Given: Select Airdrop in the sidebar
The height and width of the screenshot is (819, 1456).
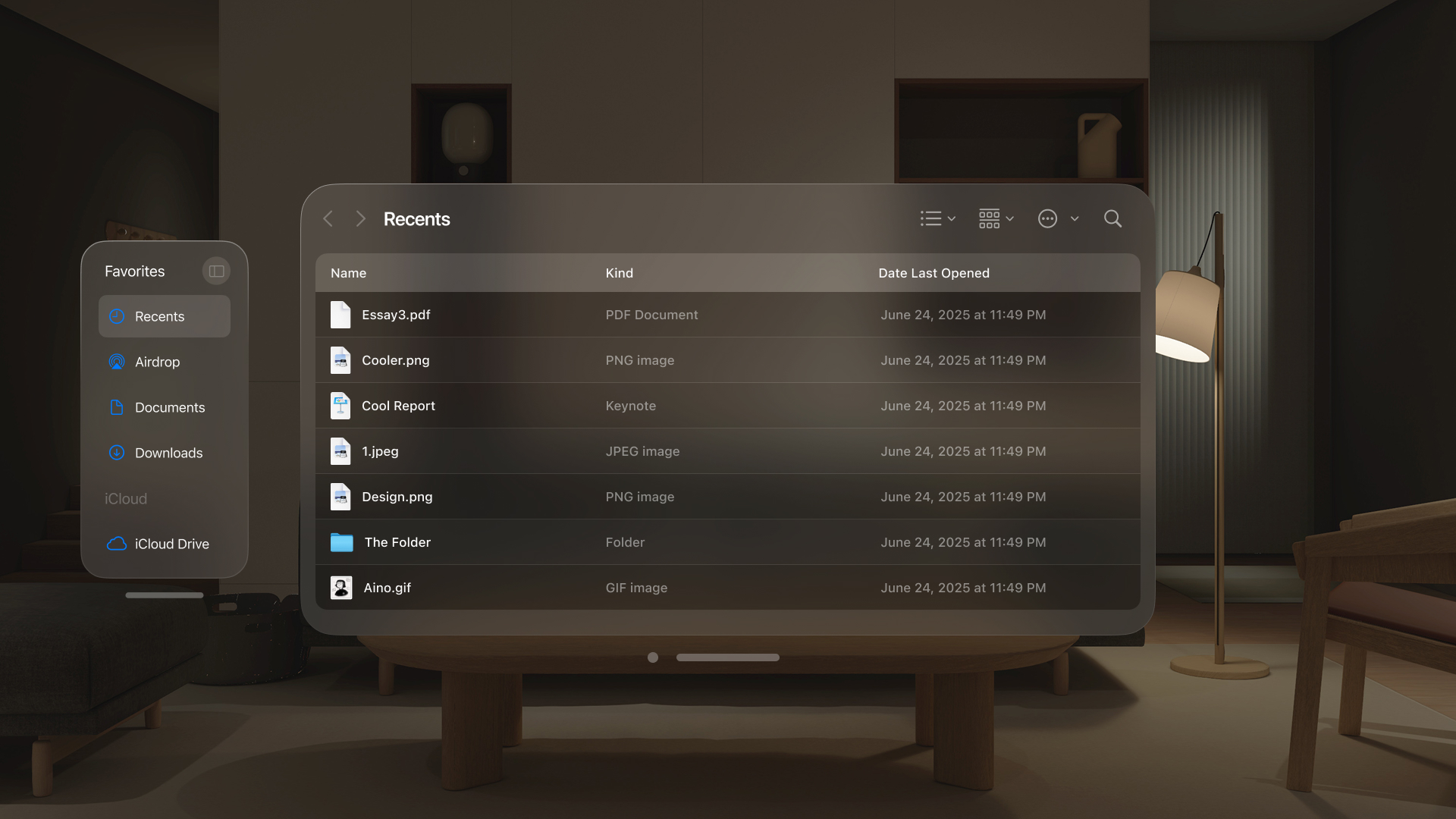Looking at the screenshot, I should click(x=157, y=362).
